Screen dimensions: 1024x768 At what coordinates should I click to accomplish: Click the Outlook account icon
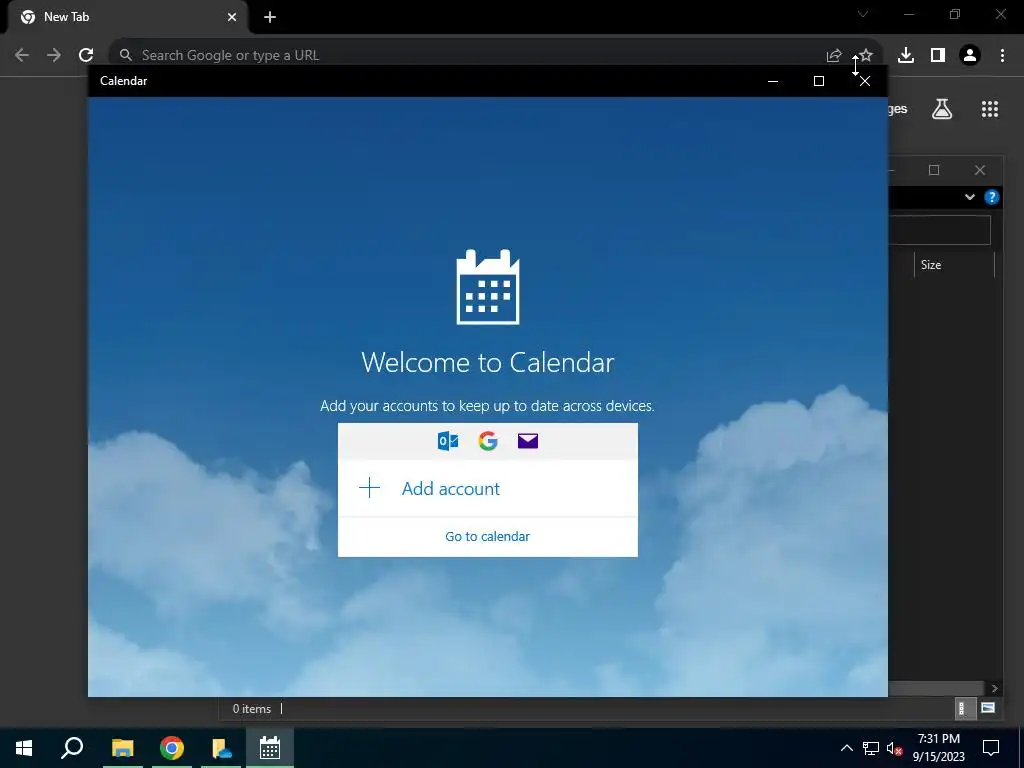click(448, 441)
